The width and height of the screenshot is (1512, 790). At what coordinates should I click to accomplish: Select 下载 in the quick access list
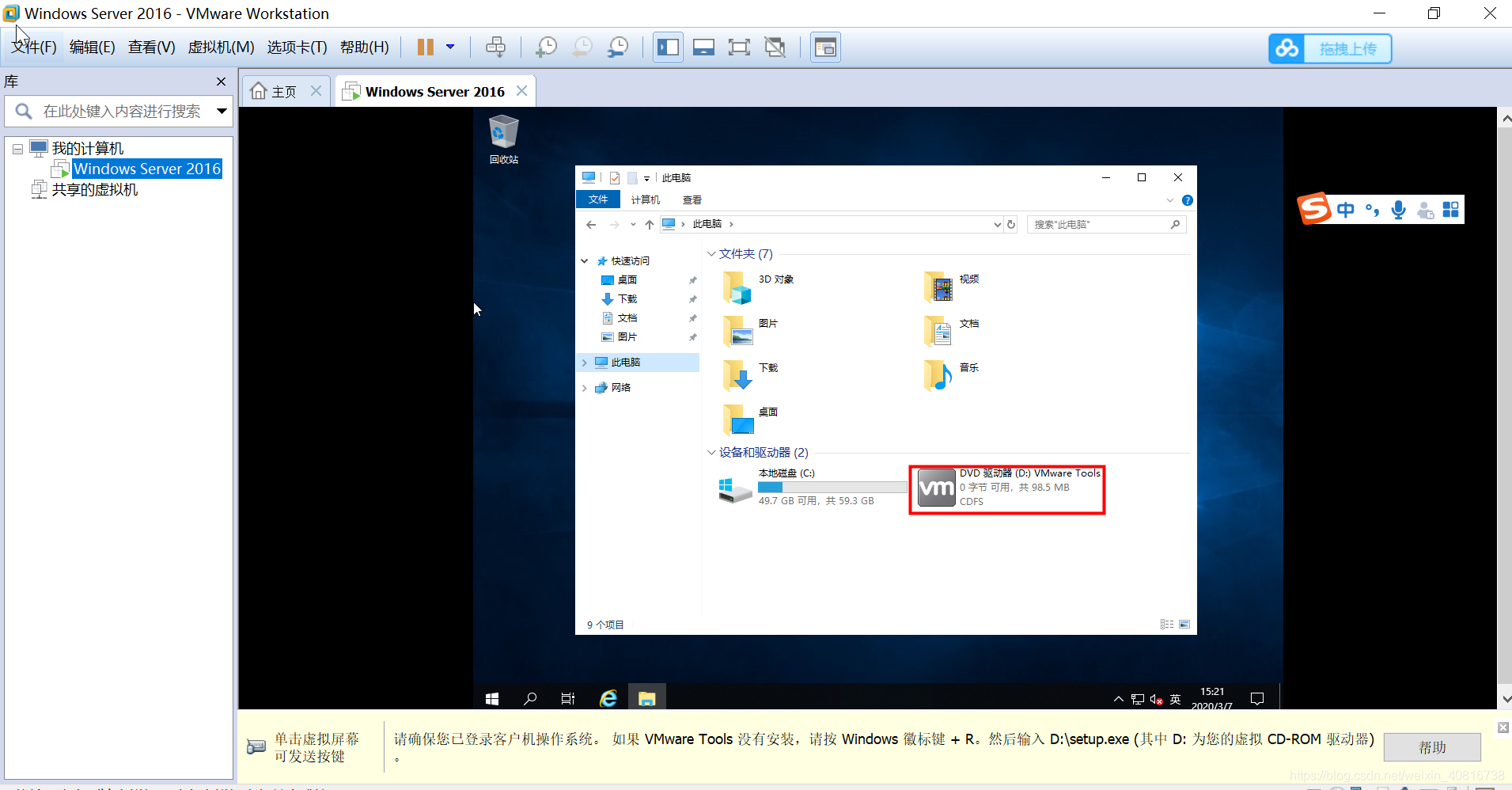pos(627,299)
